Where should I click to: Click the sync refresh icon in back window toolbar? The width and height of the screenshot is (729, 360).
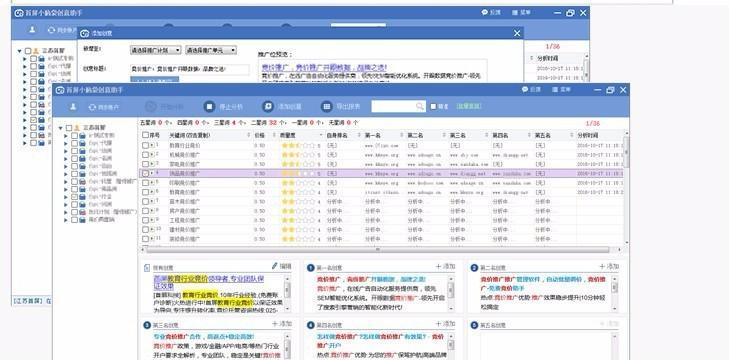[x=51, y=30]
